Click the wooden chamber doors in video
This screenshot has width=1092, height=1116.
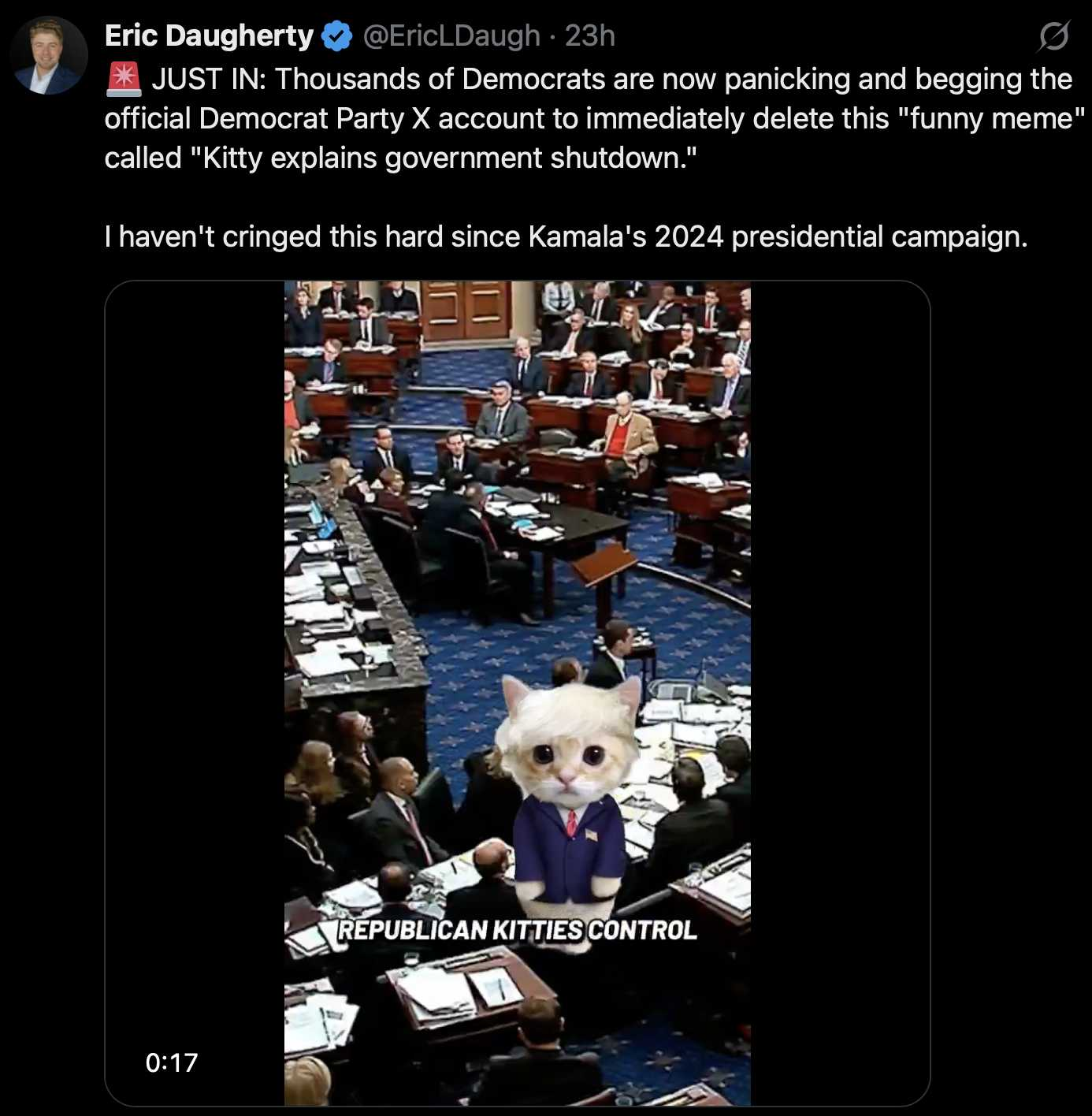(x=466, y=310)
